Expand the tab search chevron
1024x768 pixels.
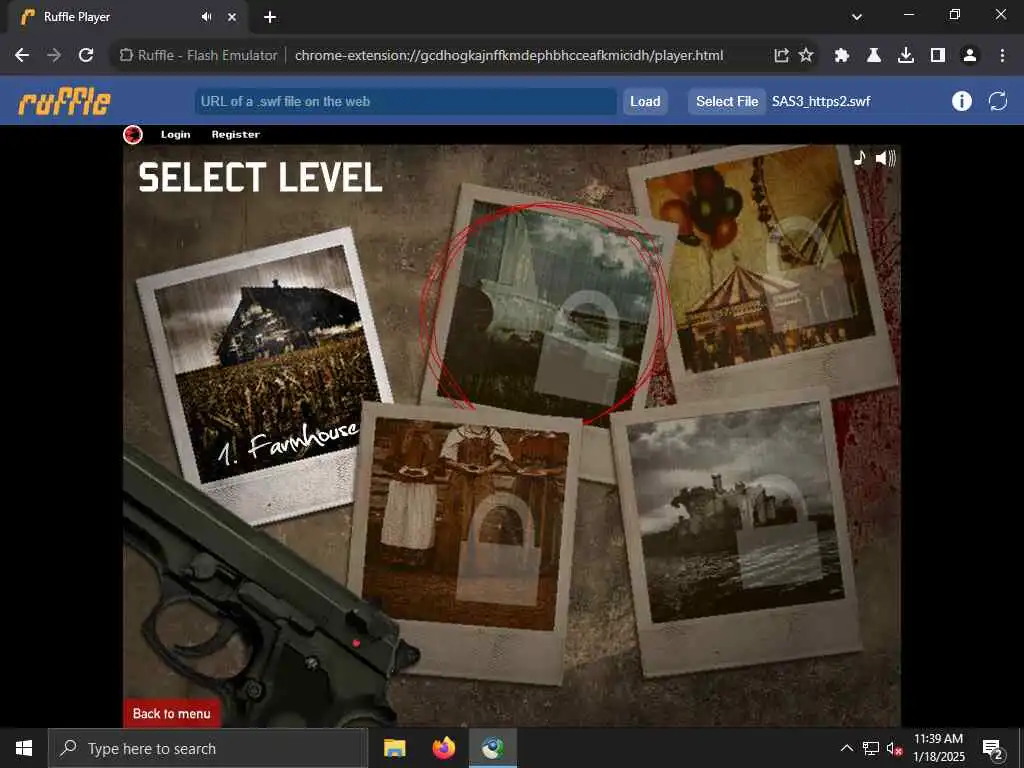pyautogui.click(x=857, y=17)
